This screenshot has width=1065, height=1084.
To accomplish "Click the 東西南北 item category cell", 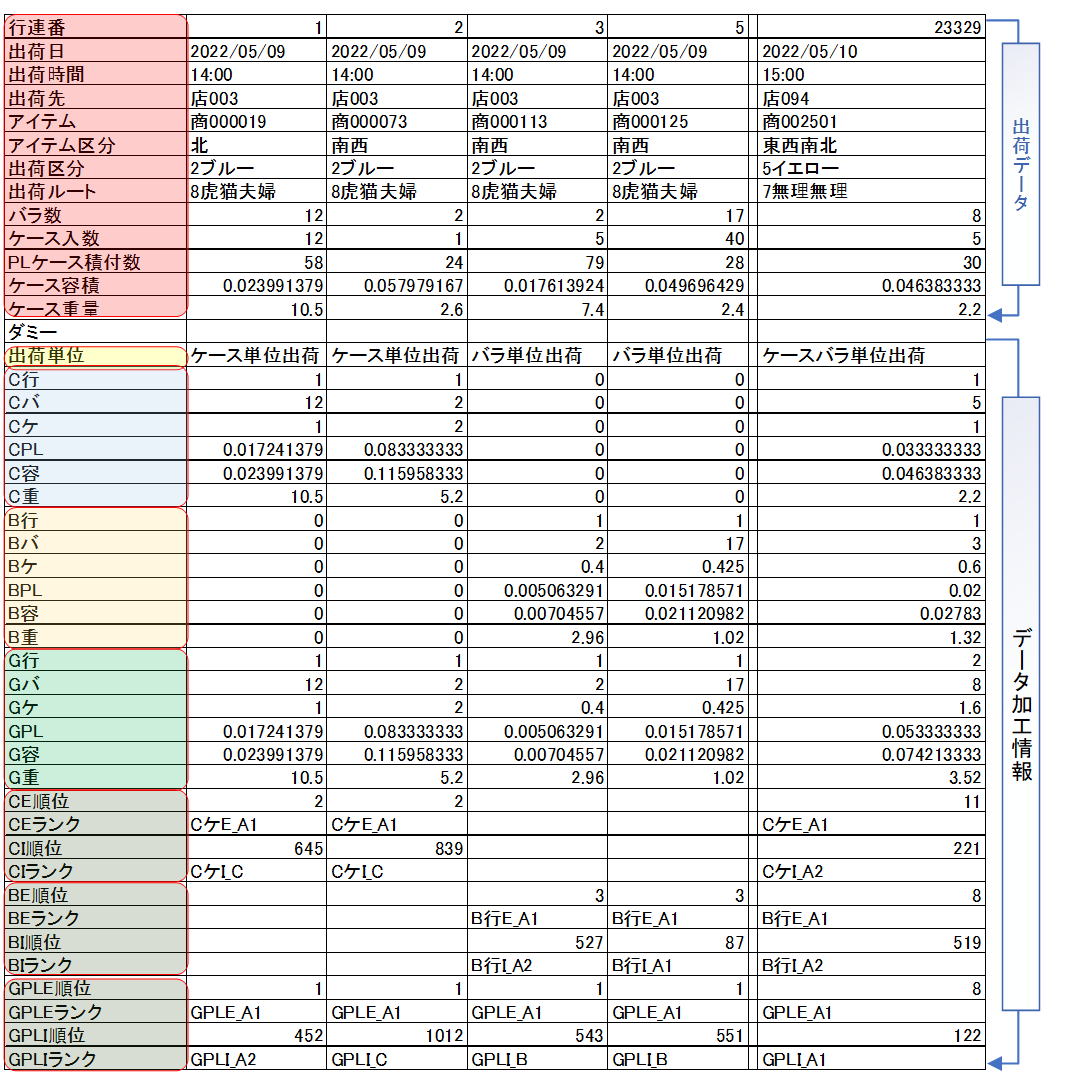I will [871, 146].
